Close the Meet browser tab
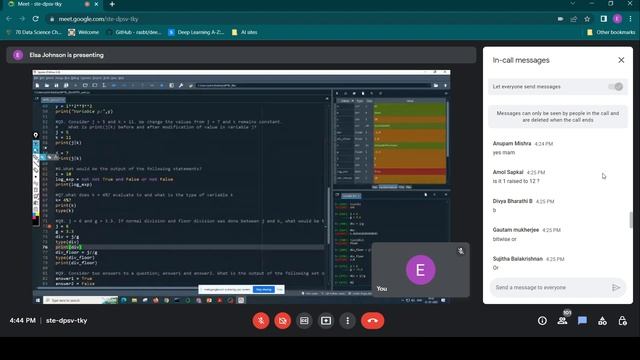 [97, 4]
